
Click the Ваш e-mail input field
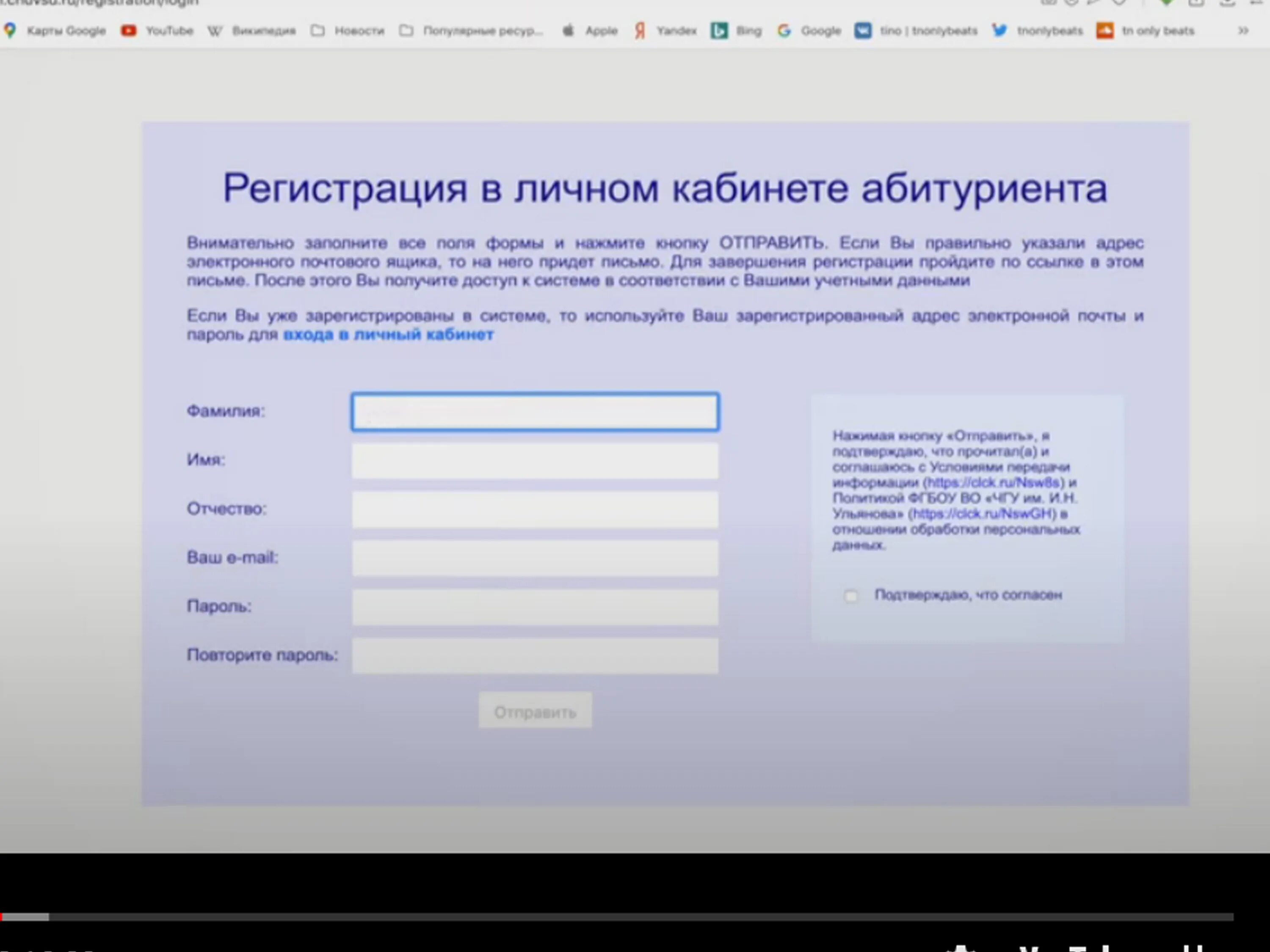(x=535, y=558)
